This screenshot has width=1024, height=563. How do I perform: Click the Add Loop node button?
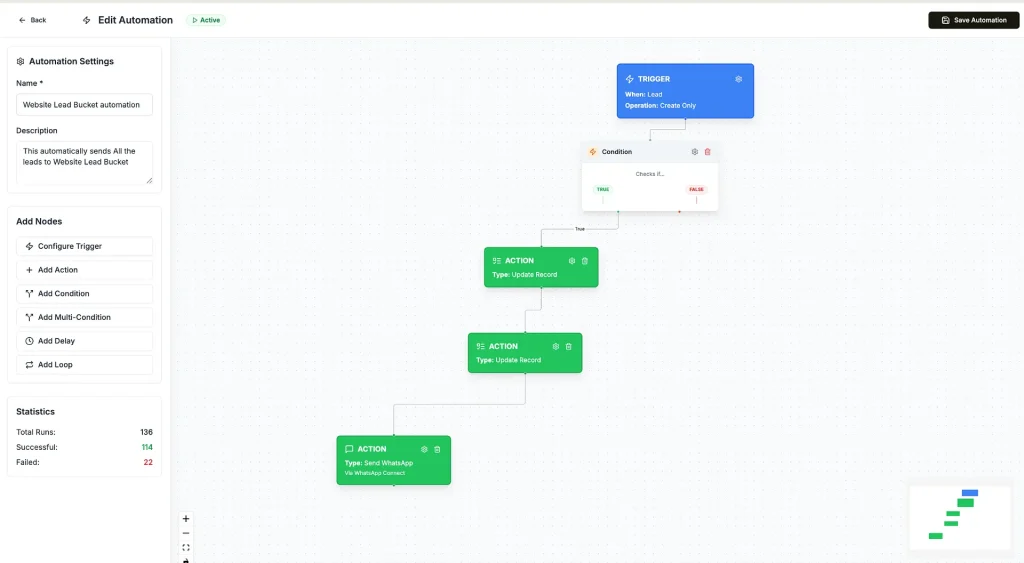(84, 364)
